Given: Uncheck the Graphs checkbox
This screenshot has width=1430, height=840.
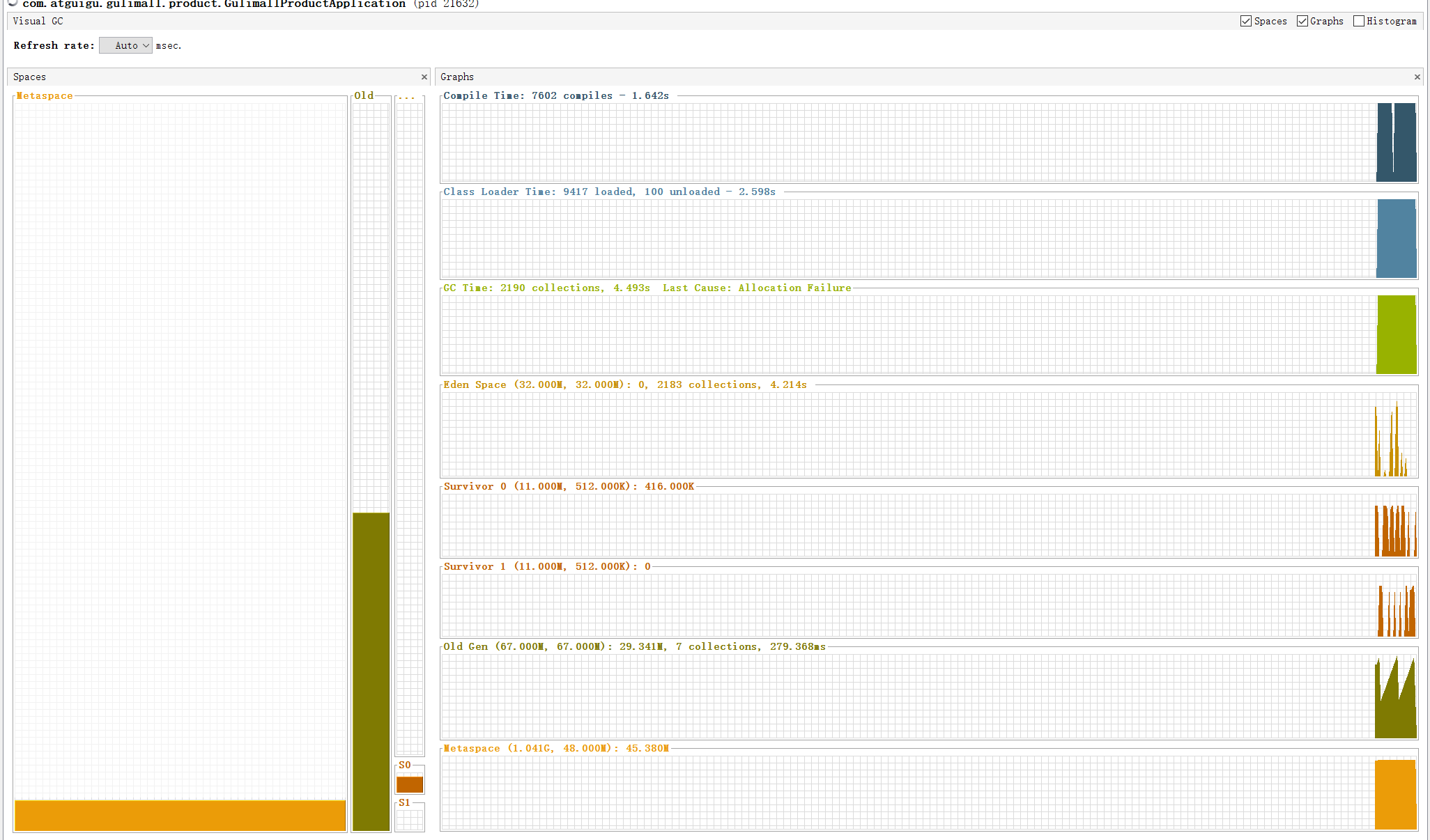Looking at the screenshot, I should coord(1302,21).
